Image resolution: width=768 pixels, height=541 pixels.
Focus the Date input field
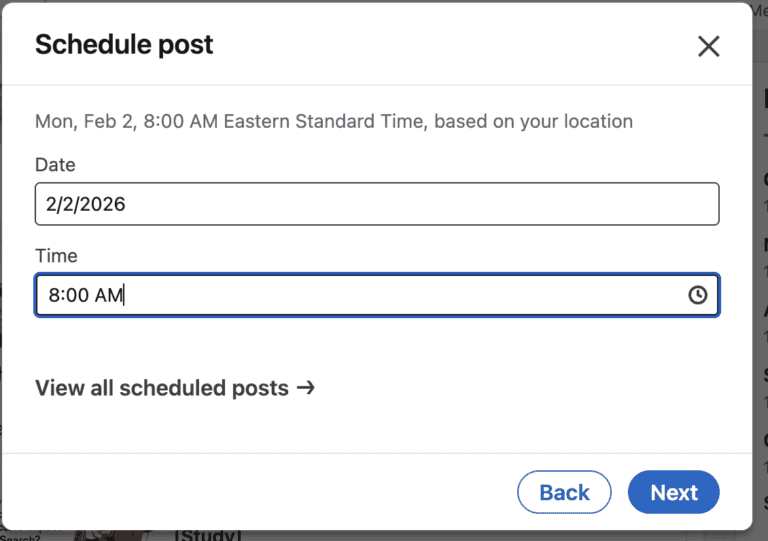[376, 204]
